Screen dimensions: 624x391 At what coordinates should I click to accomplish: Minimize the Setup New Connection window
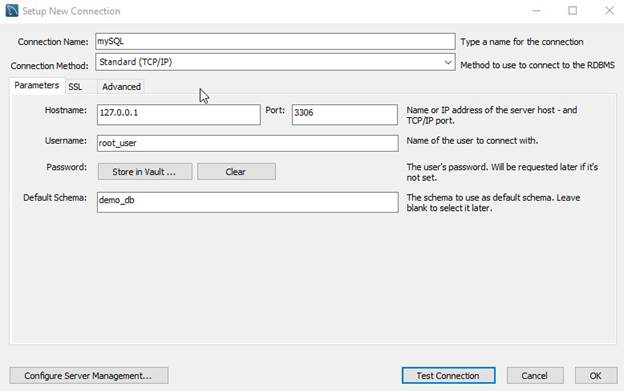coord(536,11)
